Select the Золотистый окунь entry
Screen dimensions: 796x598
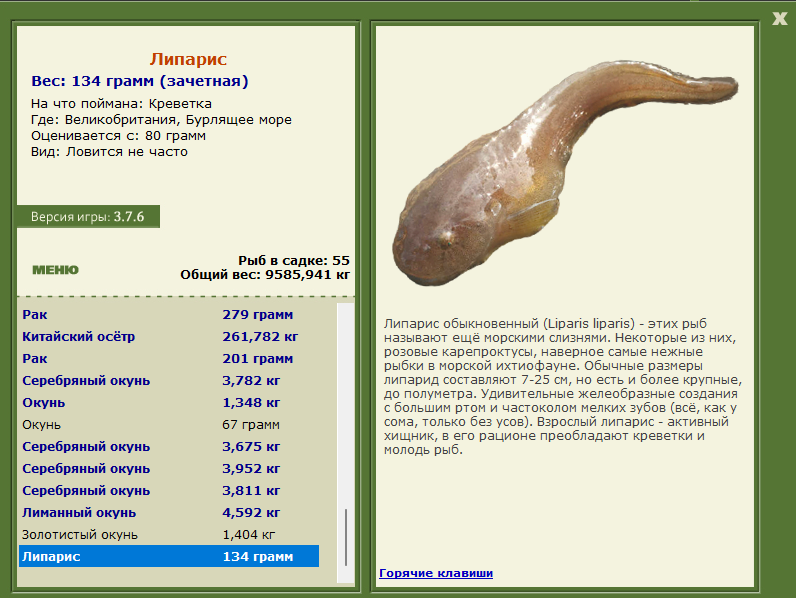tap(169, 535)
